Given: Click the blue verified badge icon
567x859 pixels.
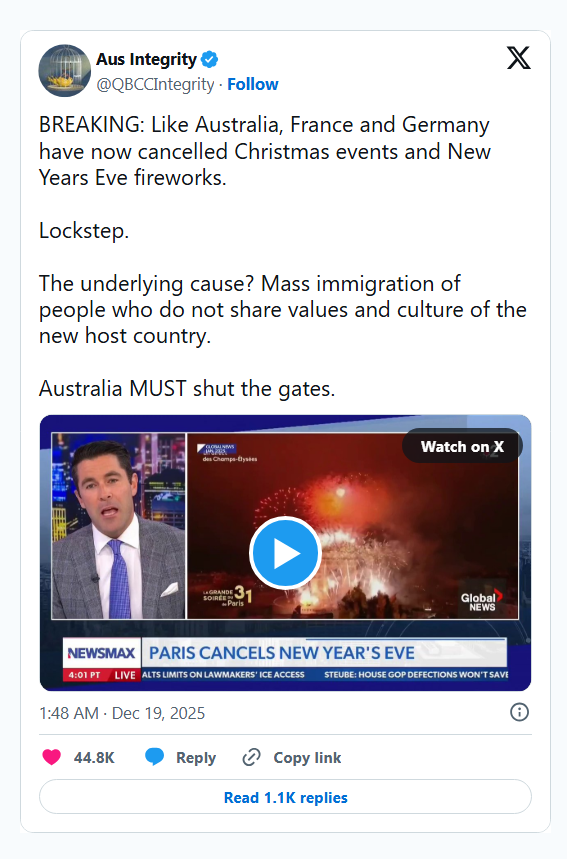Looking at the screenshot, I should pos(209,59).
